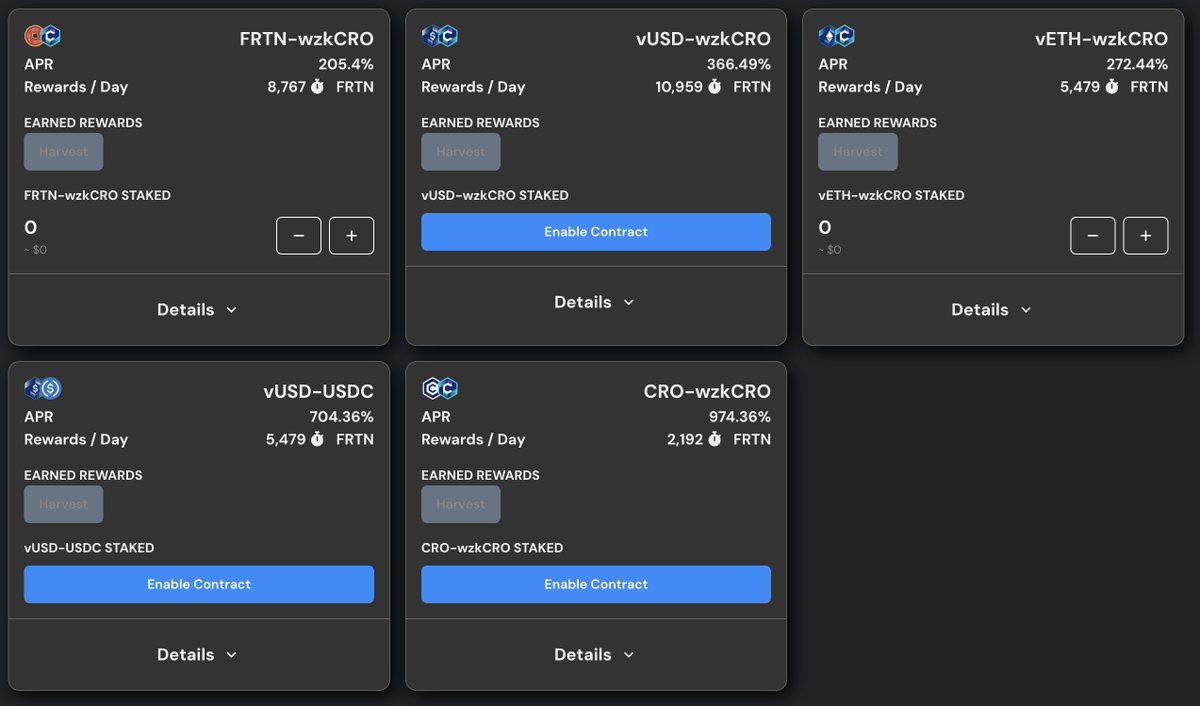Increase stake with plus on FRTN-wzkCRO

tap(351, 236)
